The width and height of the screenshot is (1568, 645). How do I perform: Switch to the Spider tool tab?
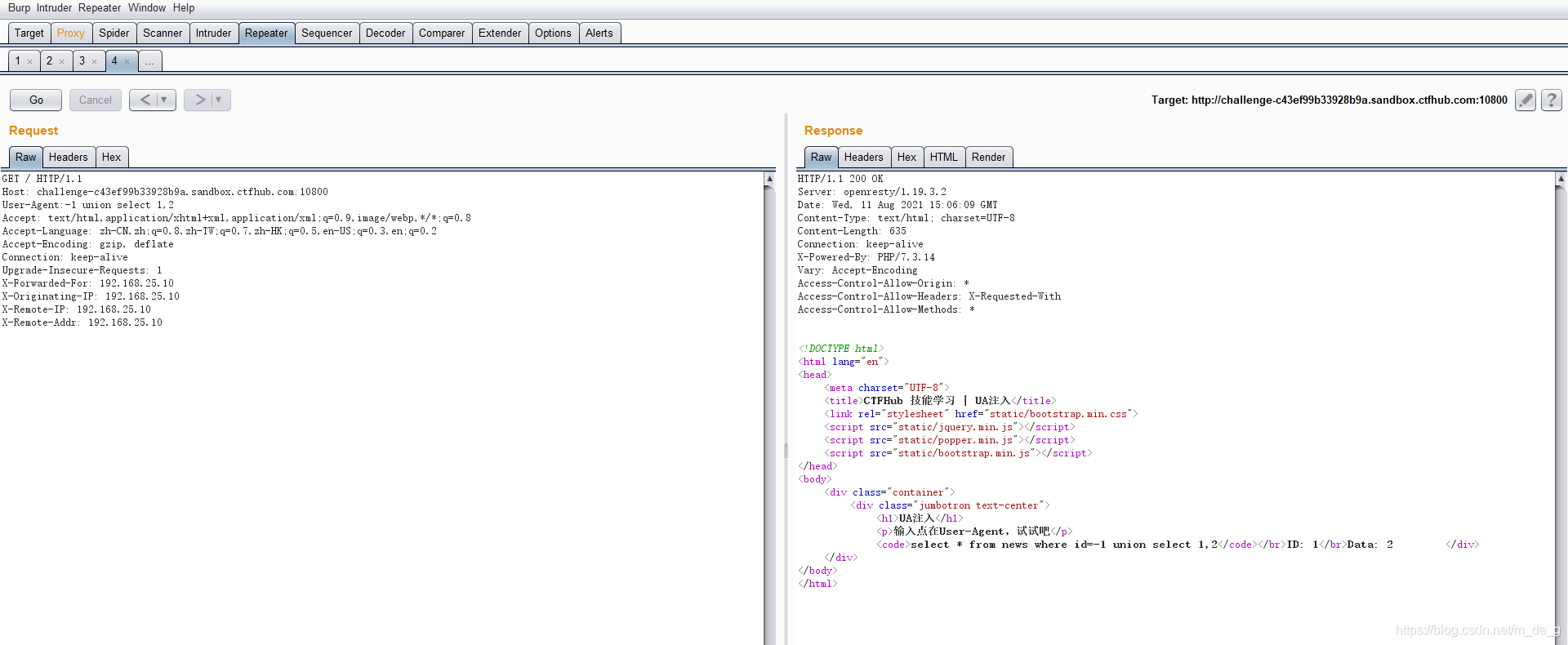(114, 33)
